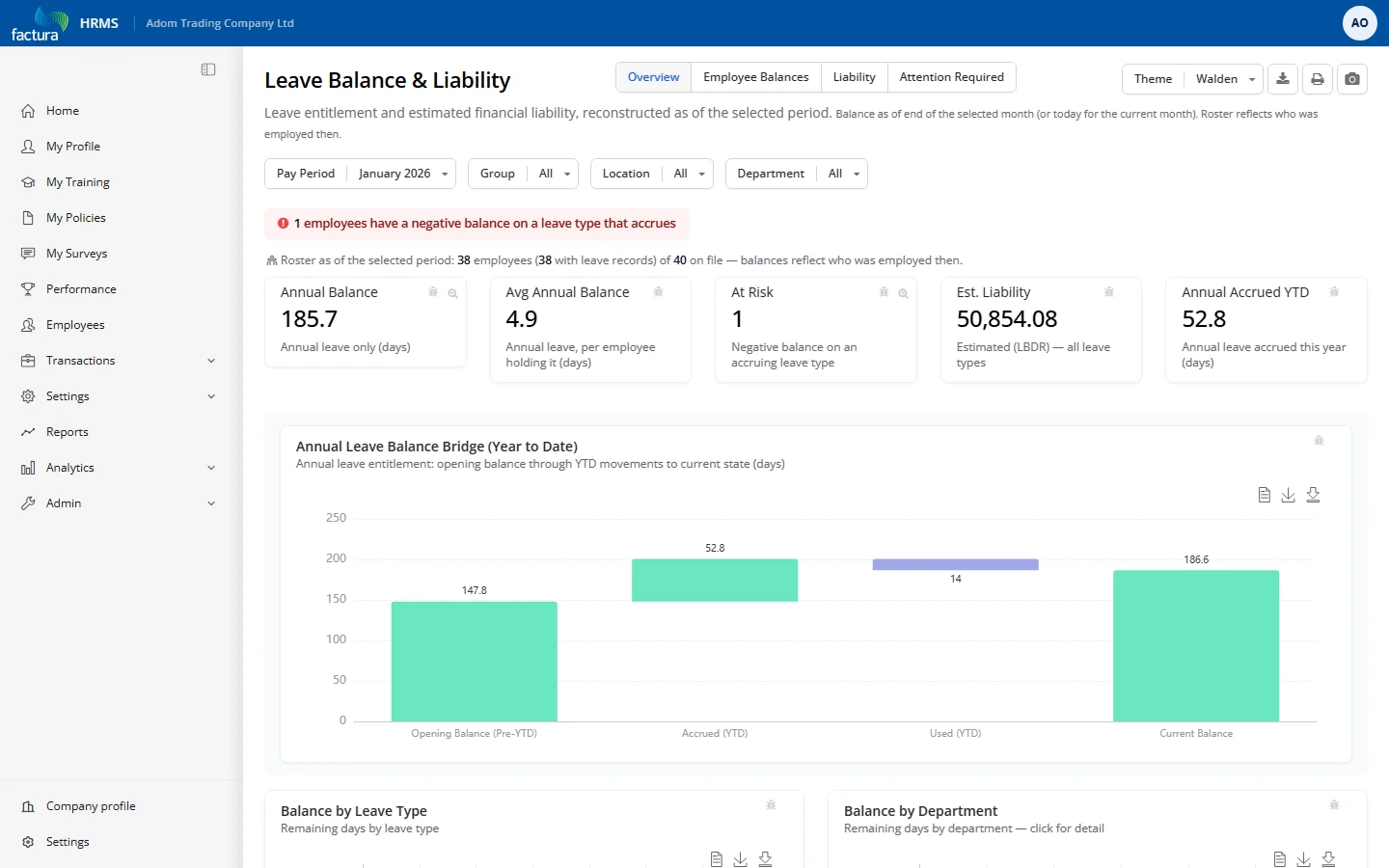Click bug icon on Annual Accrued YTD card

[1334, 292]
